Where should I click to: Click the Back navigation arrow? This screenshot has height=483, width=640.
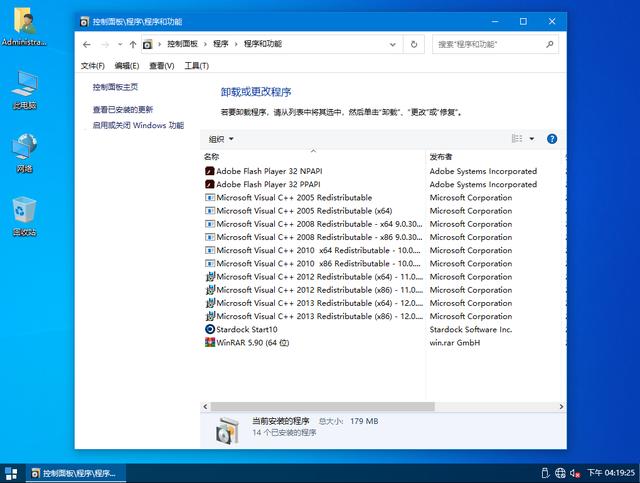click(87, 45)
